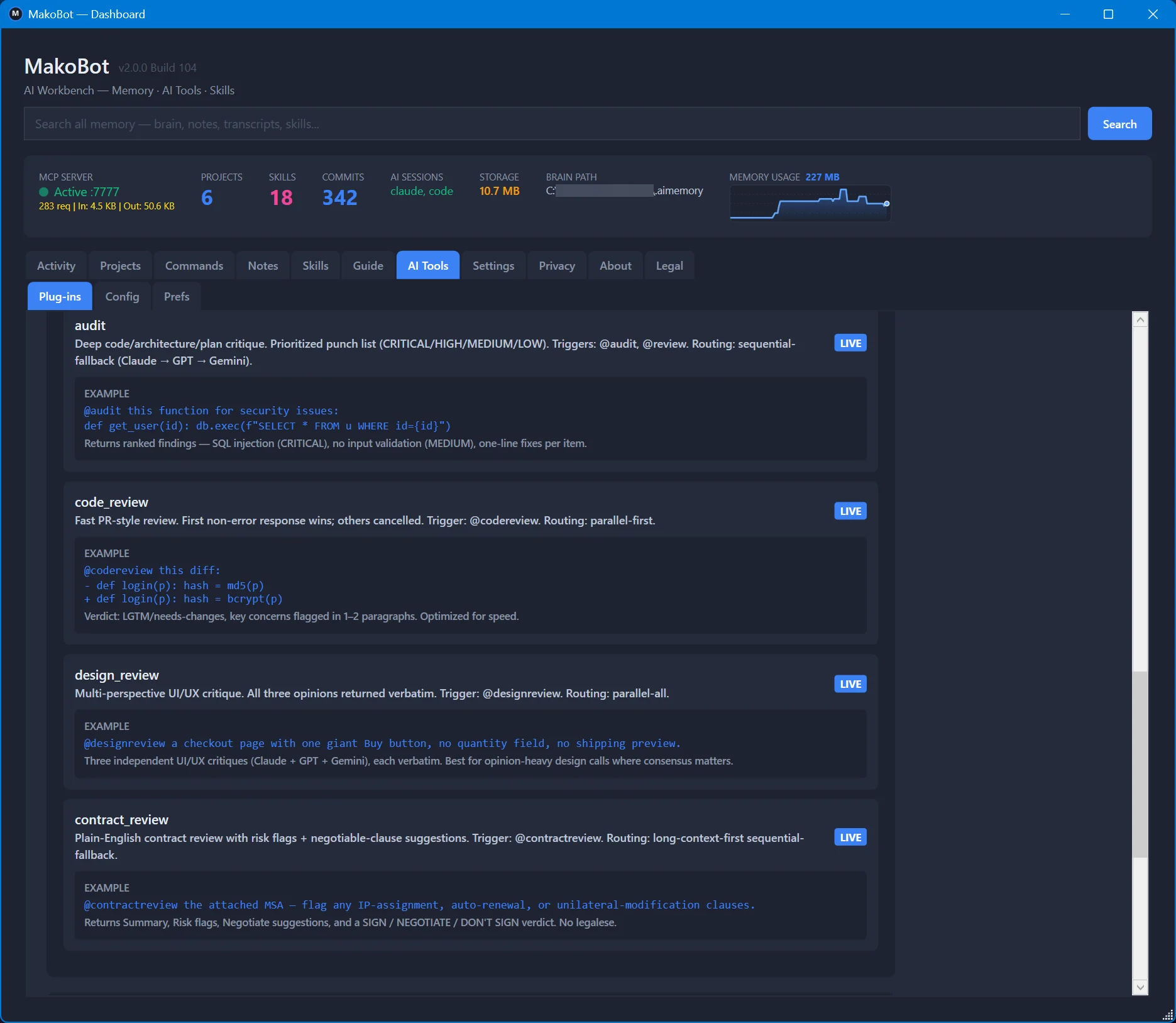Click the Projects count '6'
Screen dimensions: 1176x1023
coord(207,198)
